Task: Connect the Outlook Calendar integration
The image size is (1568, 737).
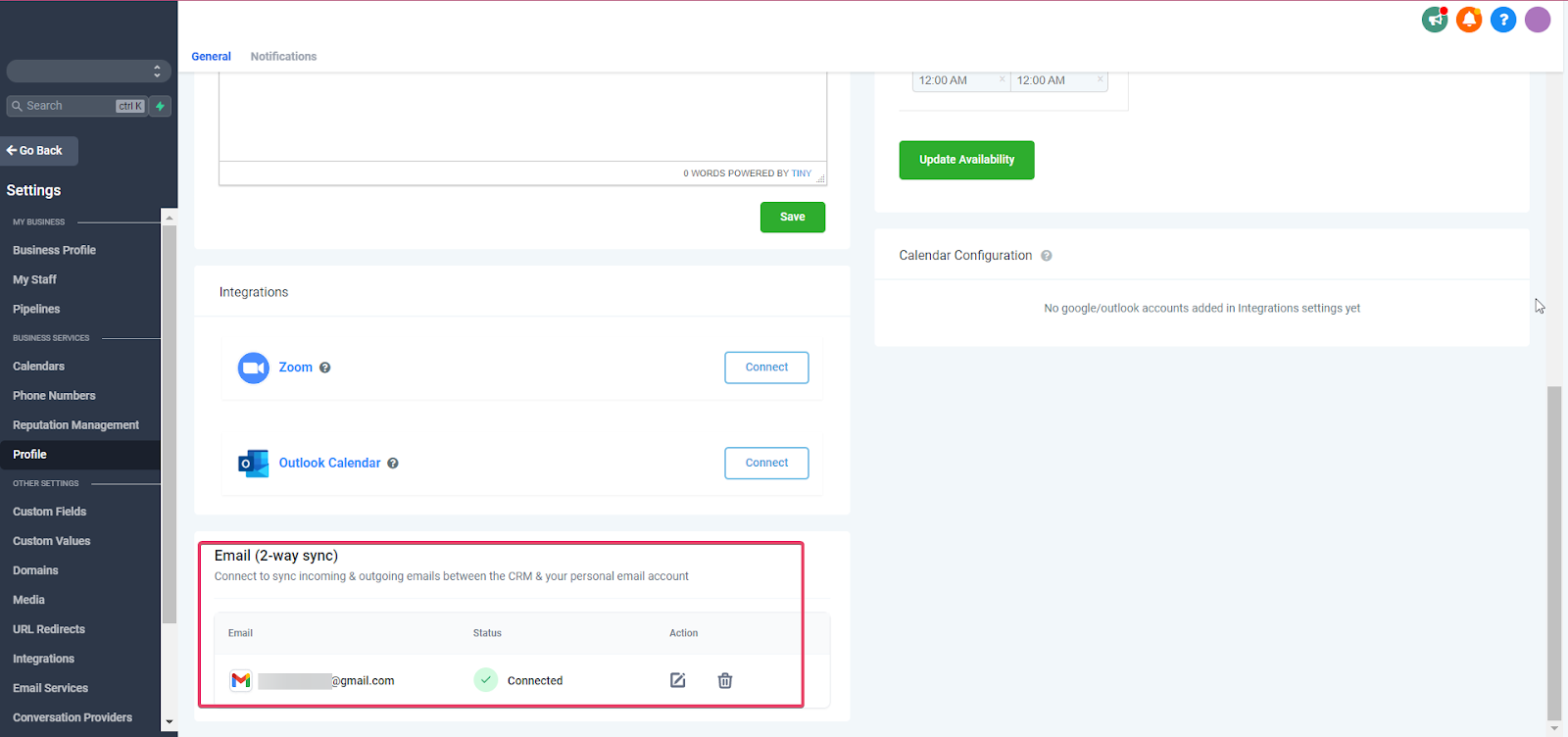Action: 766,464
